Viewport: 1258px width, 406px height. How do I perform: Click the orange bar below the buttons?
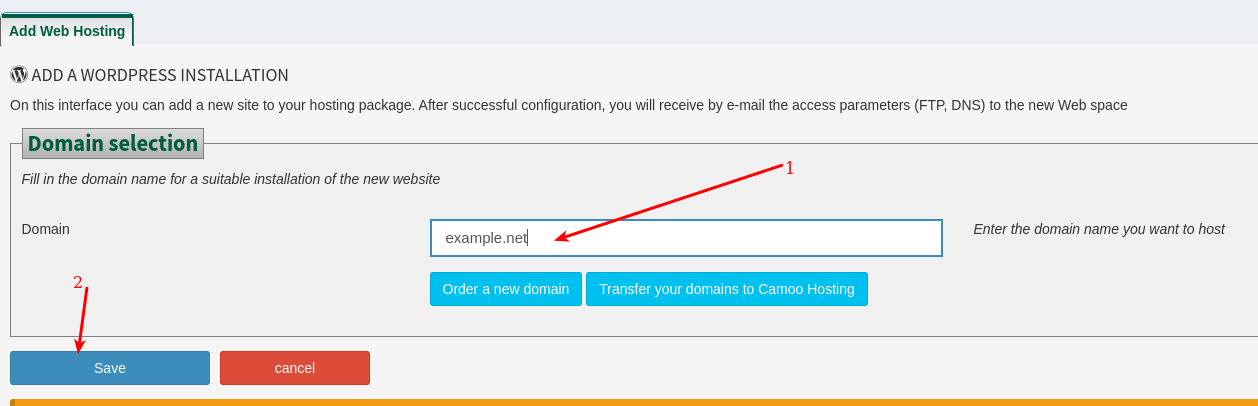pyautogui.click(x=634, y=402)
